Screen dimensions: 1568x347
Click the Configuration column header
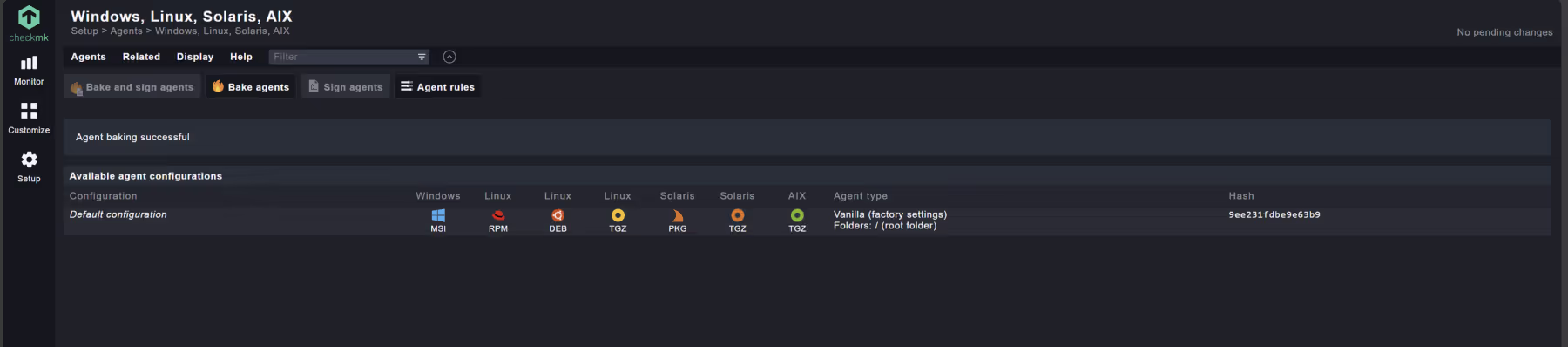(104, 196)
